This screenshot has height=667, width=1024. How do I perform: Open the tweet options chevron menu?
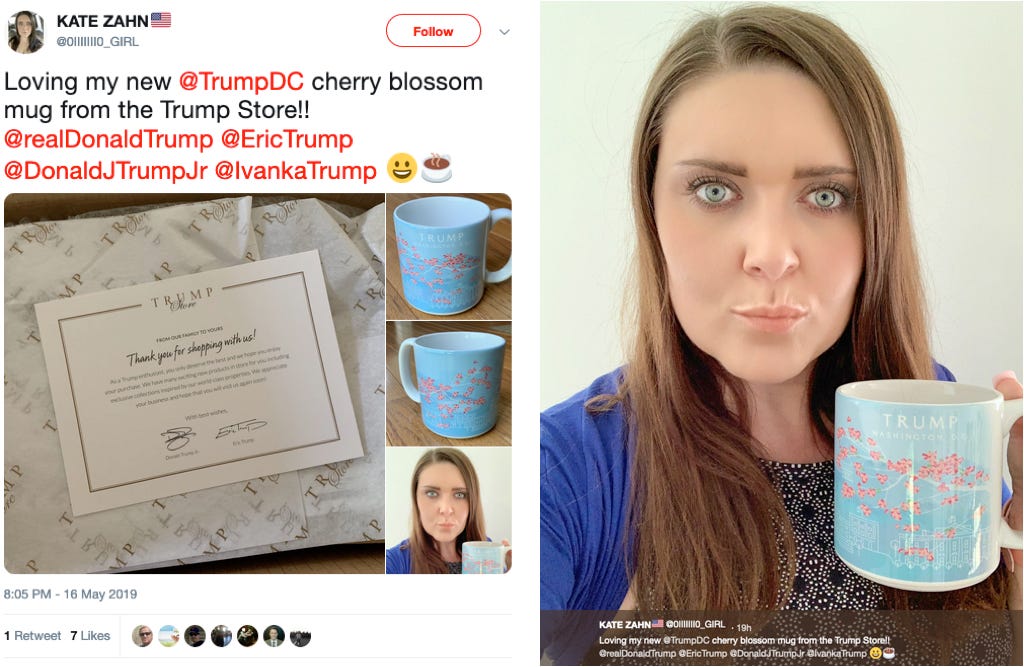[x=504, y=32]
